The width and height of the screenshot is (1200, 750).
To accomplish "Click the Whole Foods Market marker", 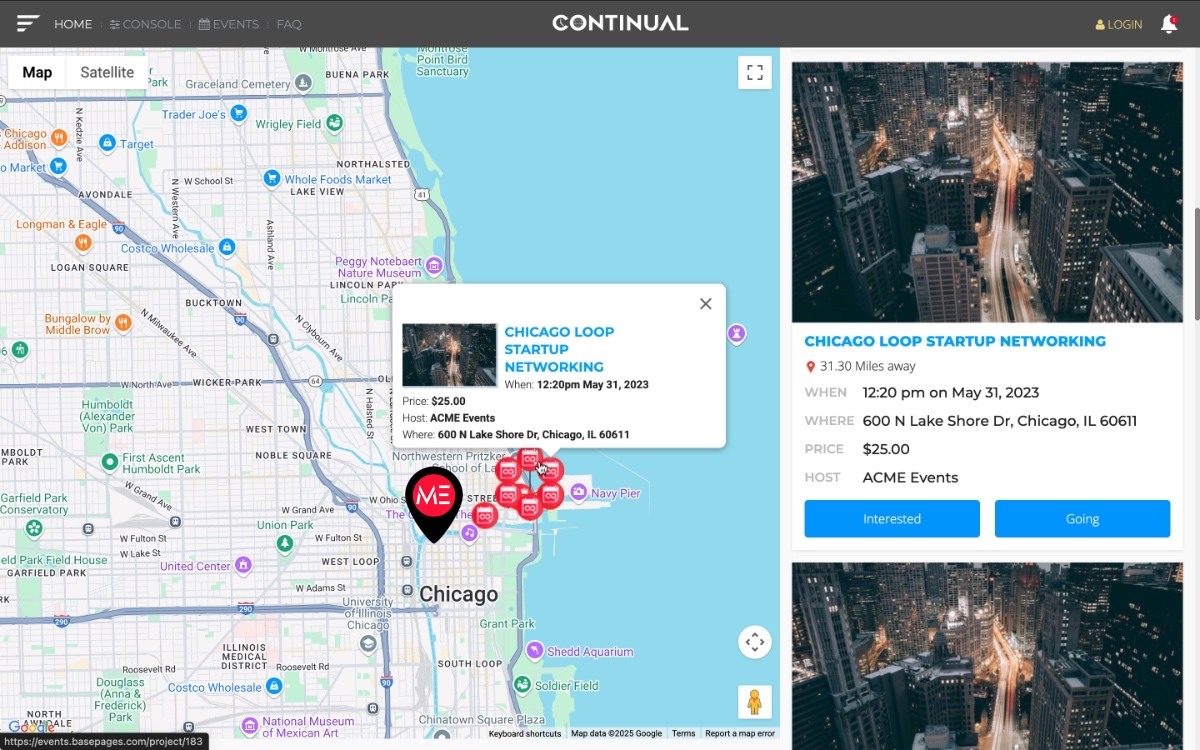I will coord(271,179).
